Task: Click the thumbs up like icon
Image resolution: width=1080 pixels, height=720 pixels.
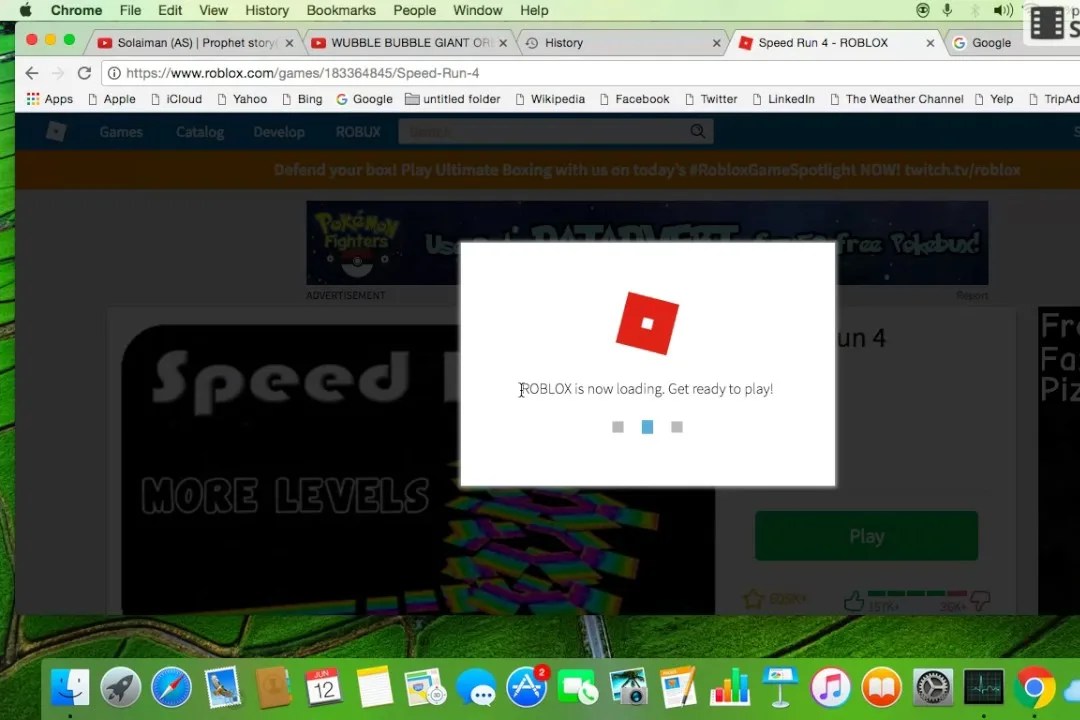Action: point(854,601)
